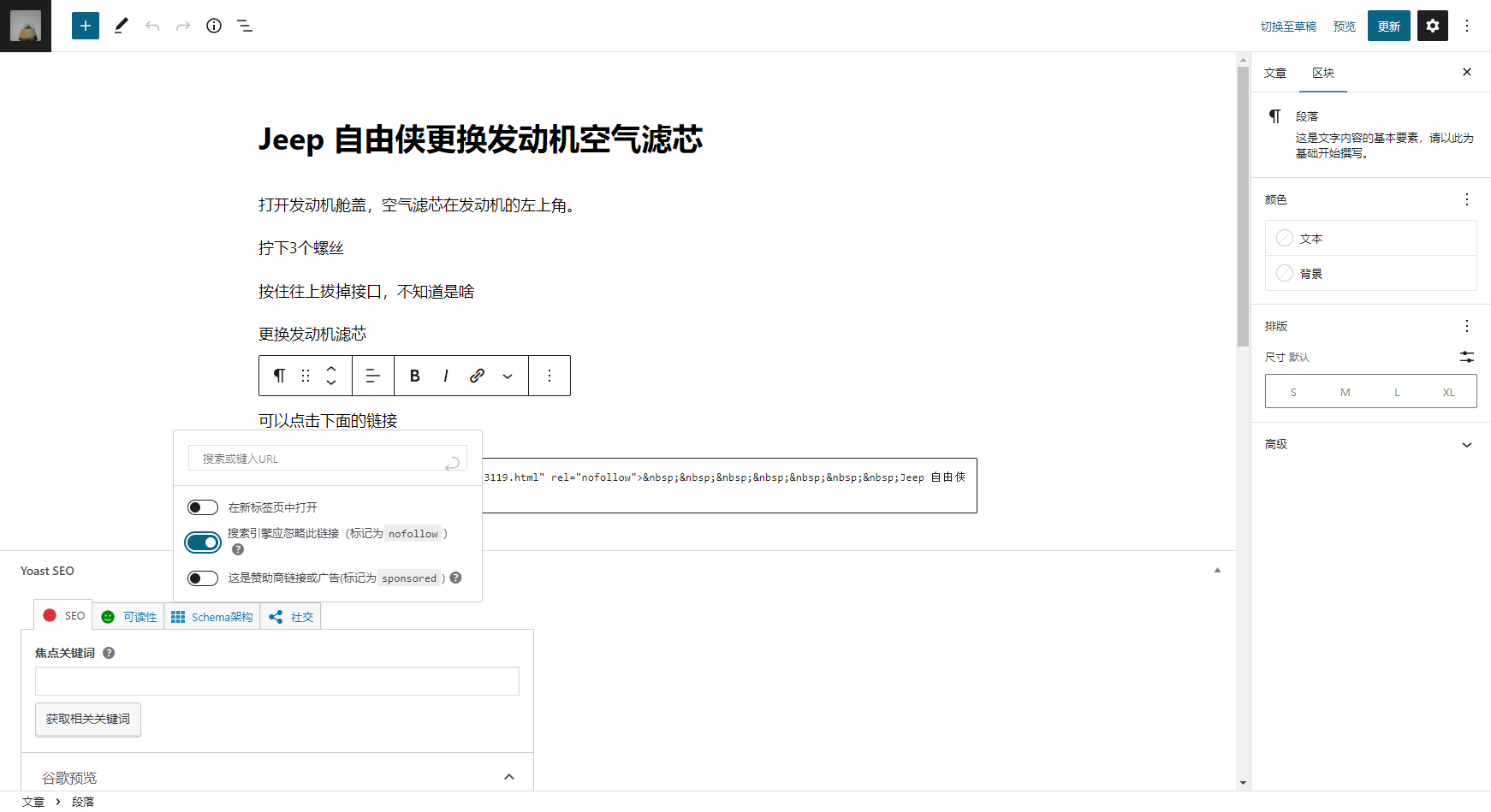Click the undo arrow icon

(x=152, y=26)
